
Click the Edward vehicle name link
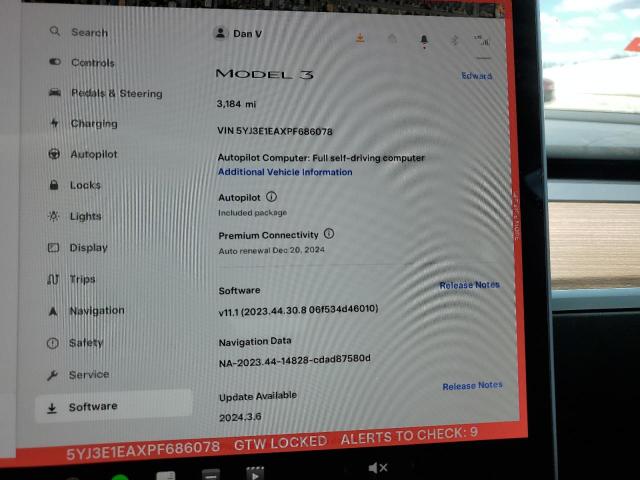tap(477, 76)
